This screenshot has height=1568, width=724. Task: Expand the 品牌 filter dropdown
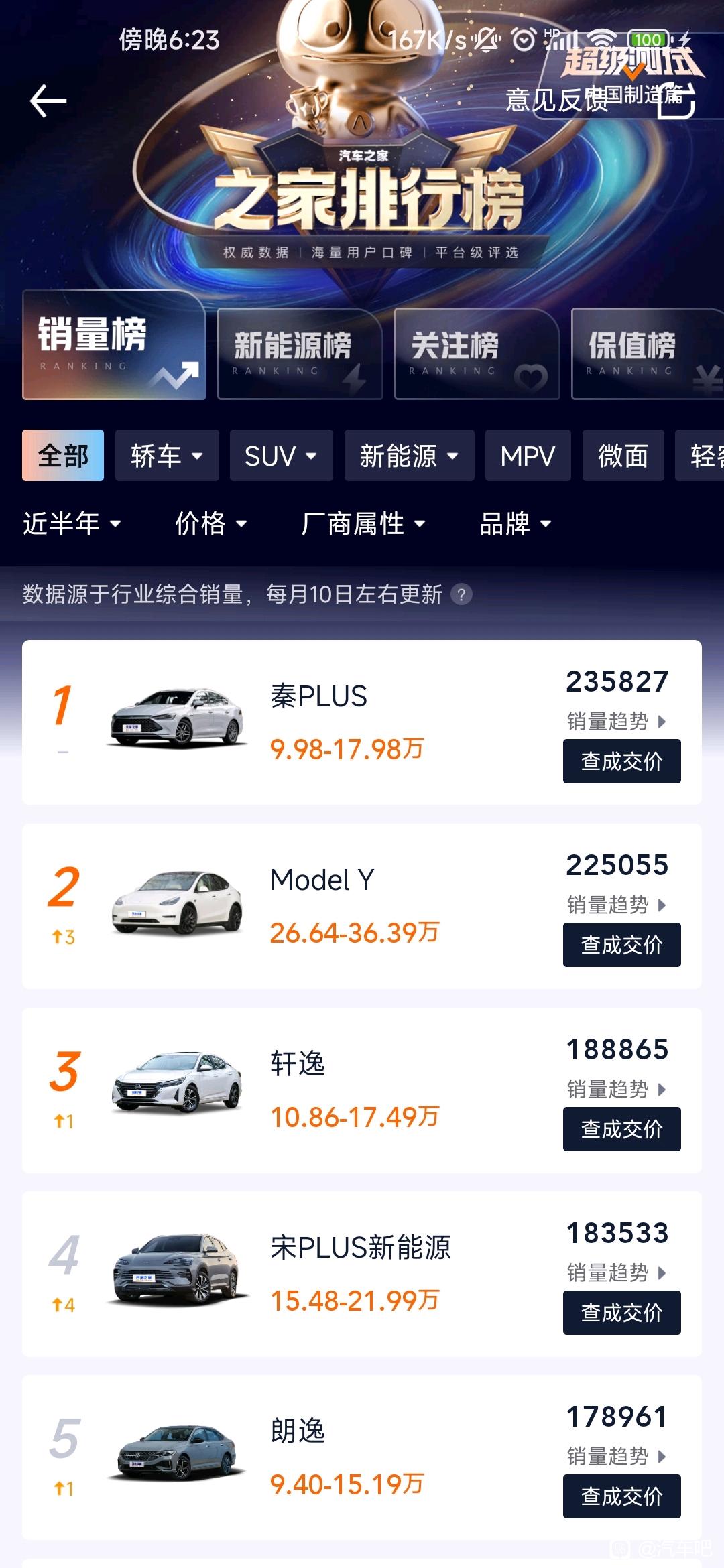516,523
